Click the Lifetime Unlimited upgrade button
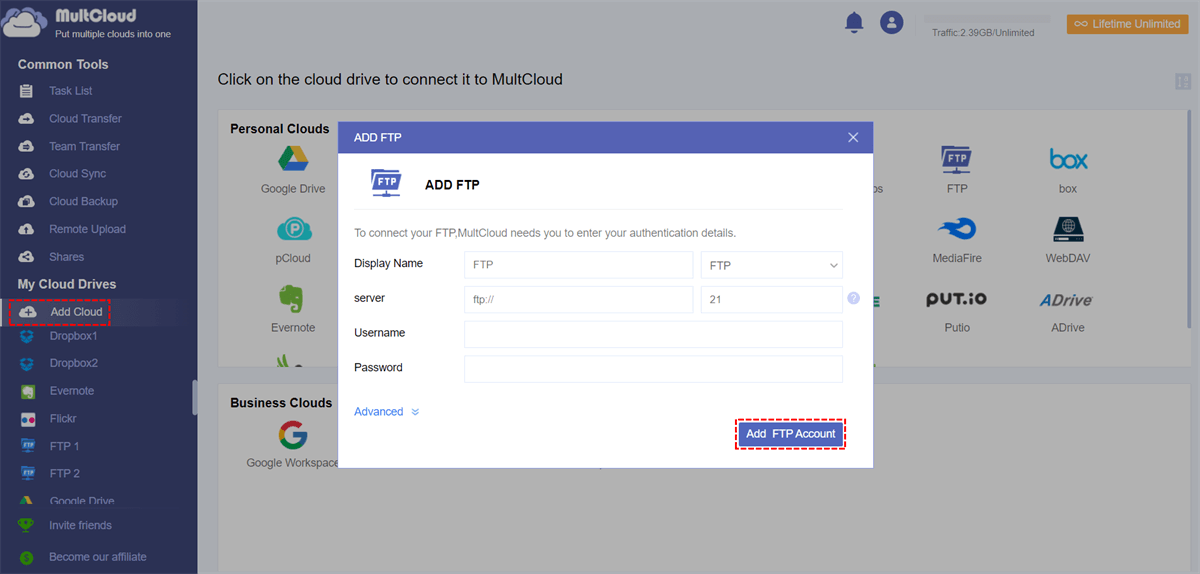The height and width of the screenshot is (574, 1200). coord(1127,24)
